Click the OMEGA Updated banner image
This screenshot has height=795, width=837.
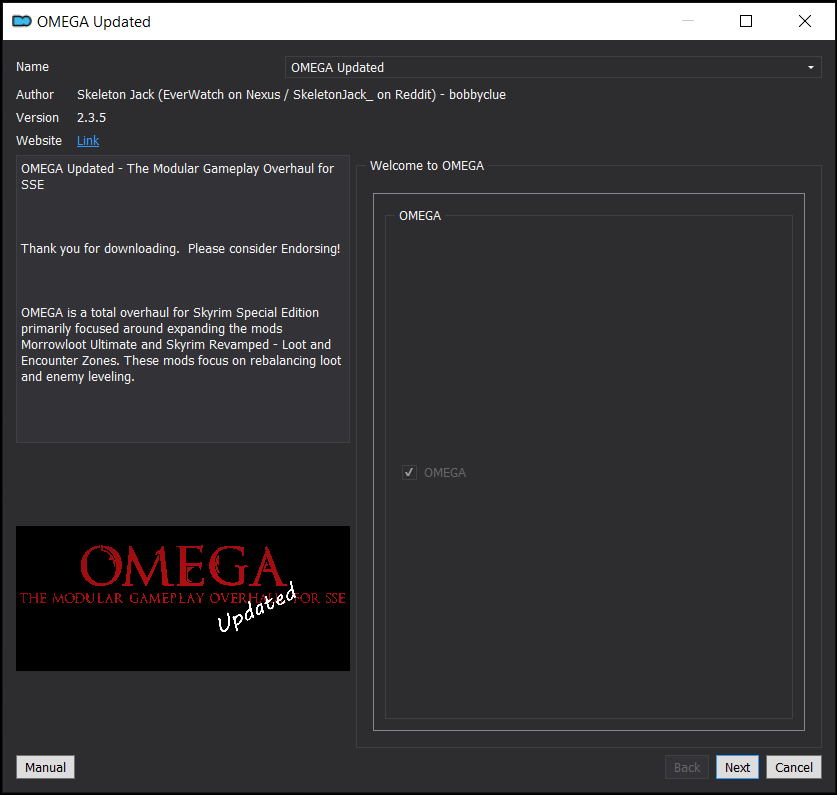183,599
